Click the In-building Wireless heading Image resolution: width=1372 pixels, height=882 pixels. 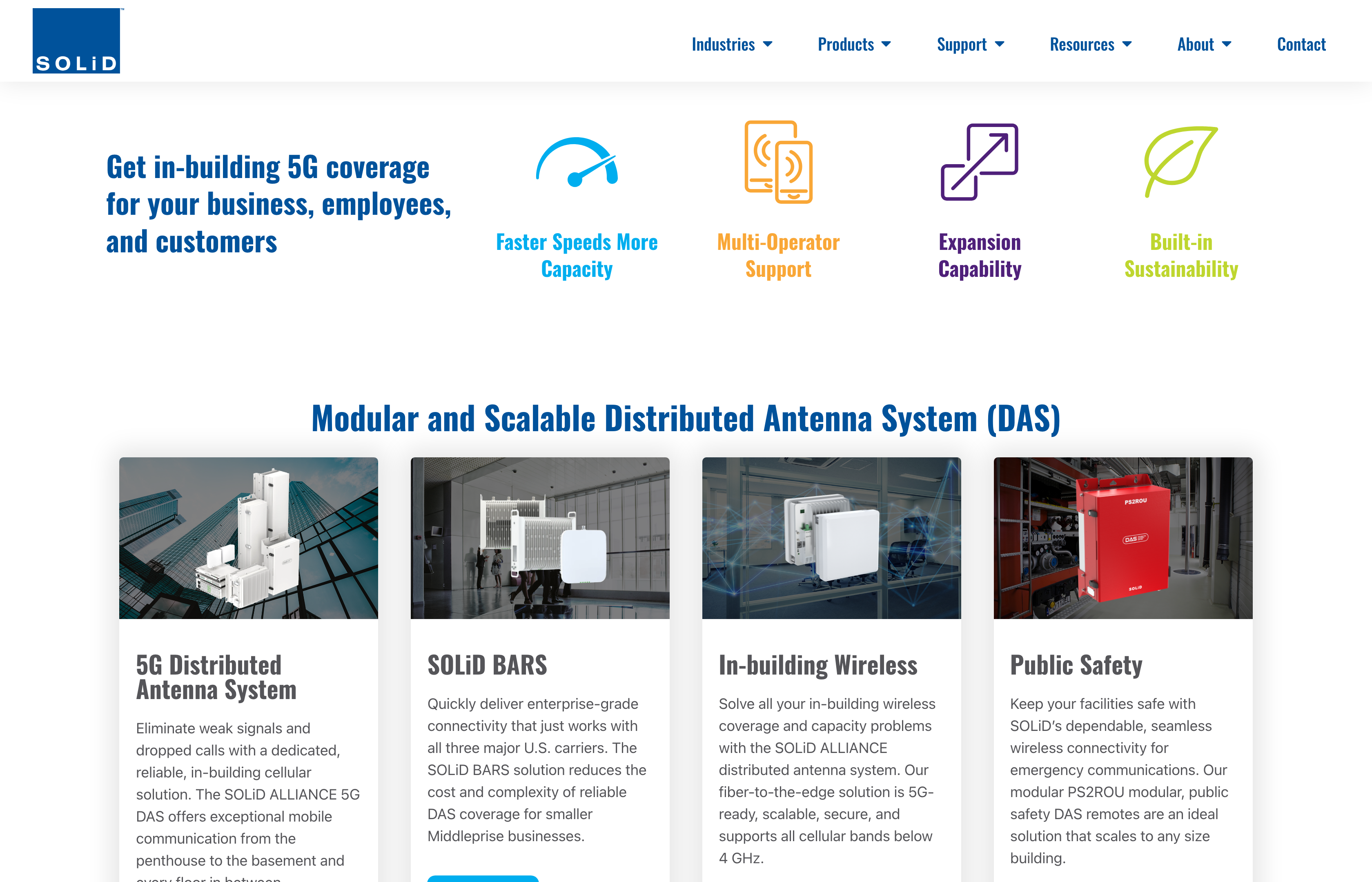tap(818, 665)
